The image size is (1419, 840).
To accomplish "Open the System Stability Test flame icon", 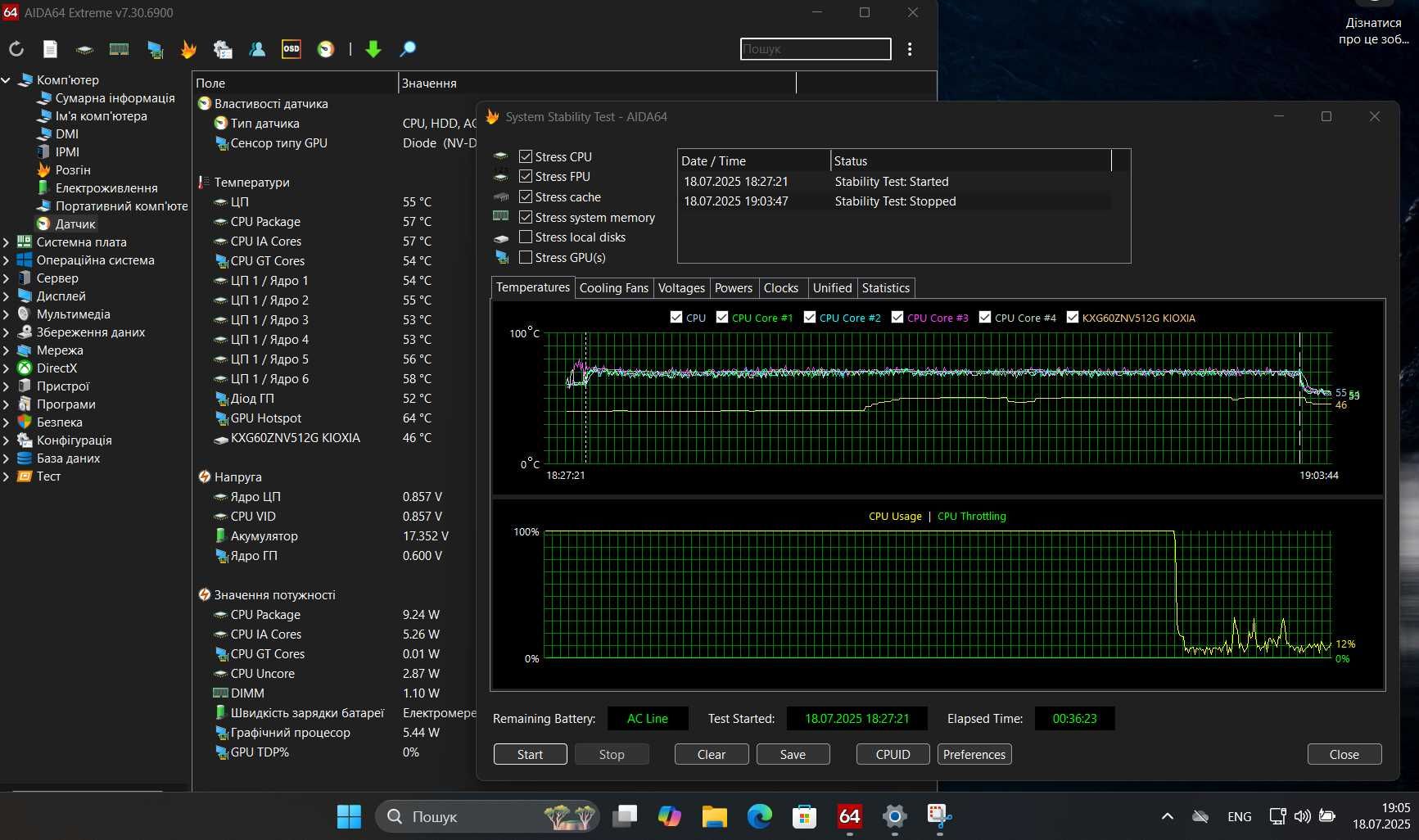I will [x=188, y=49].
